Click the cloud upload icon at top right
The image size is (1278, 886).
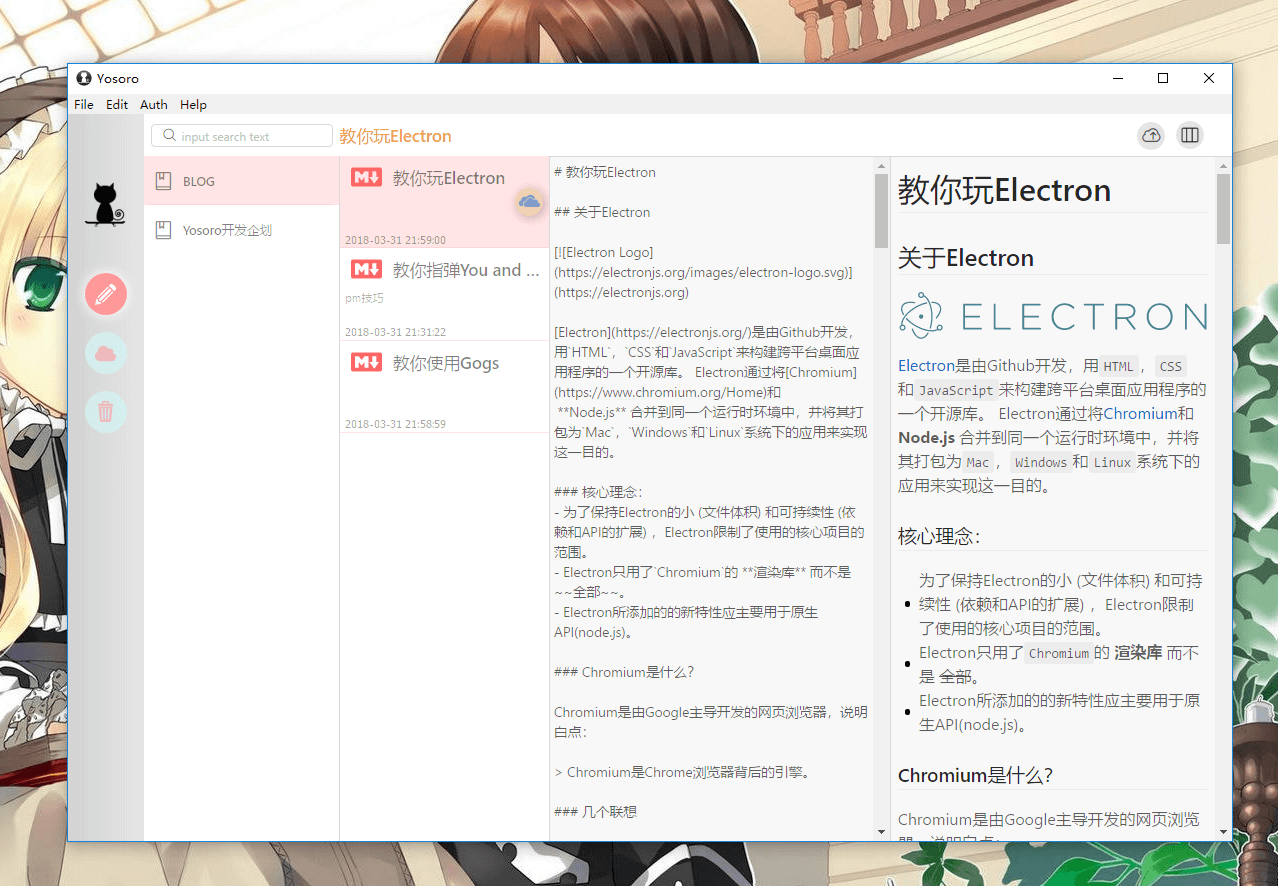click(x=1151, y=135)
